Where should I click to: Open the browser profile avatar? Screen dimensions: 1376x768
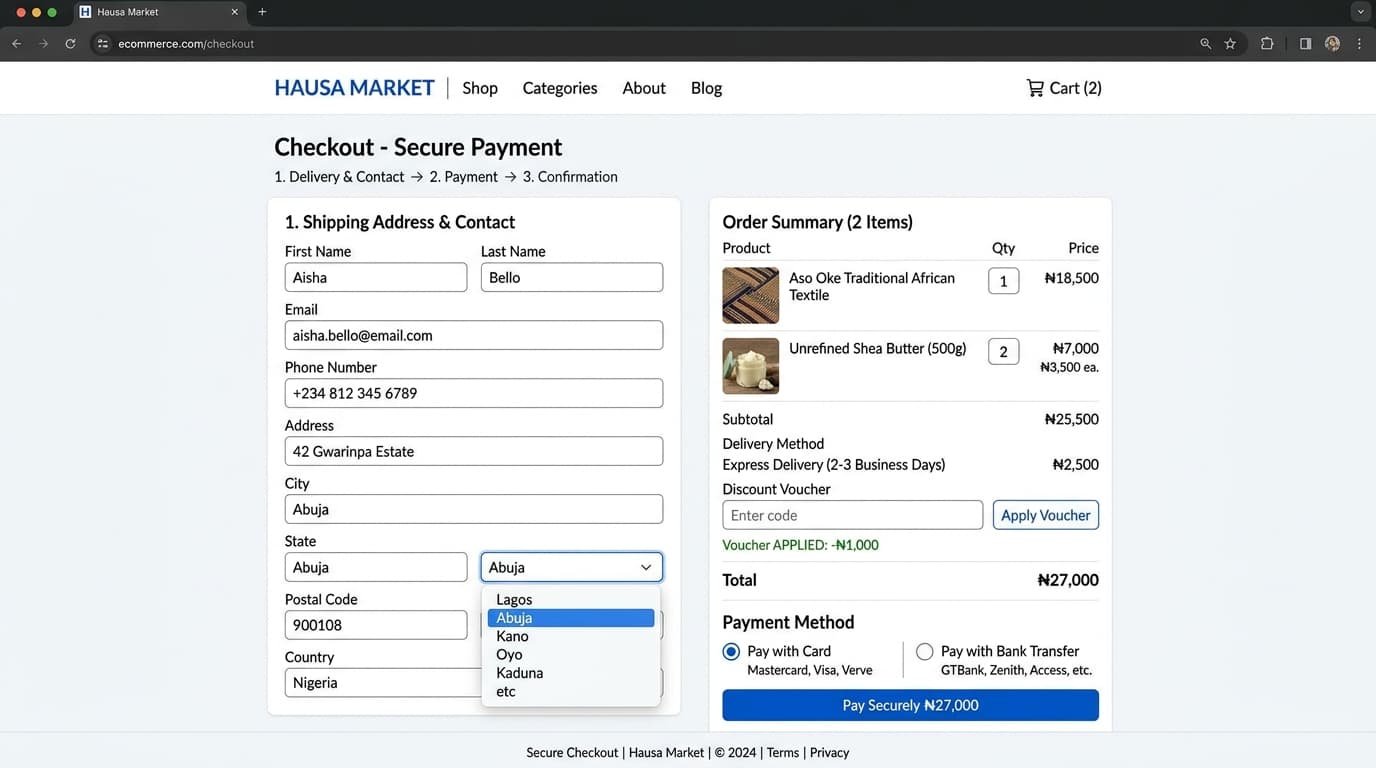(1332, 44)
